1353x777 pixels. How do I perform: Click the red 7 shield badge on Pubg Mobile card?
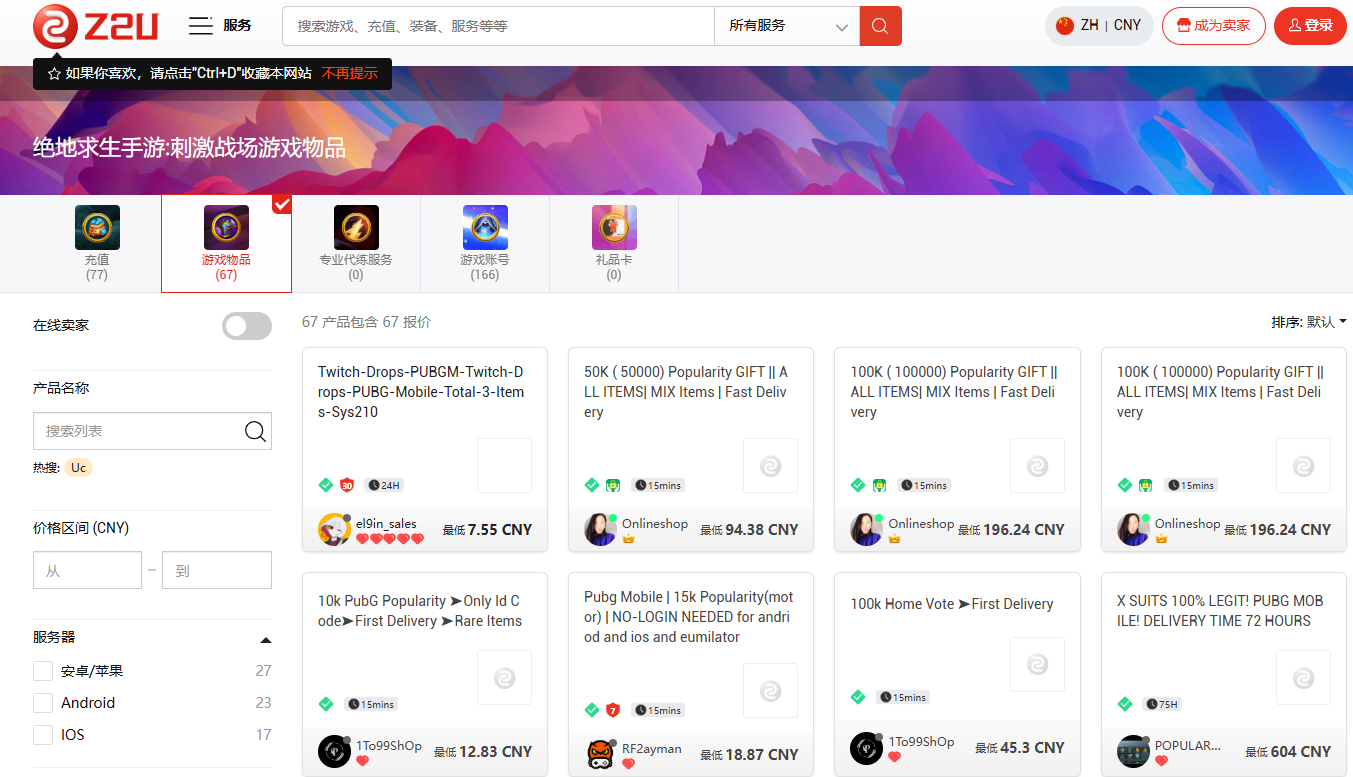coord(613,710)
